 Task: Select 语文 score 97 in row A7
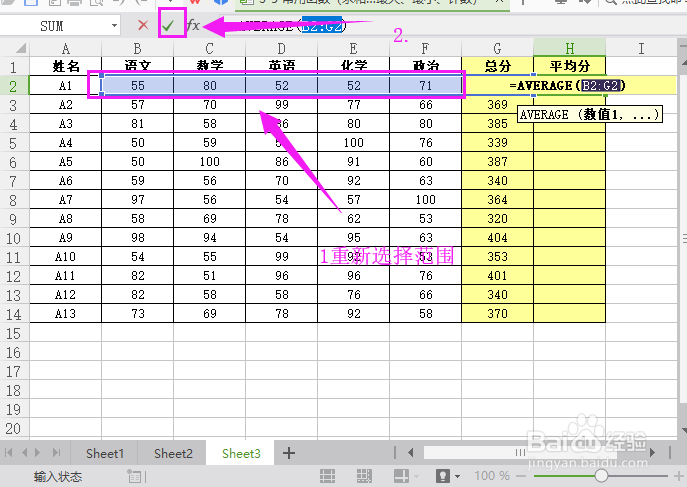click(x=137, y=200)
